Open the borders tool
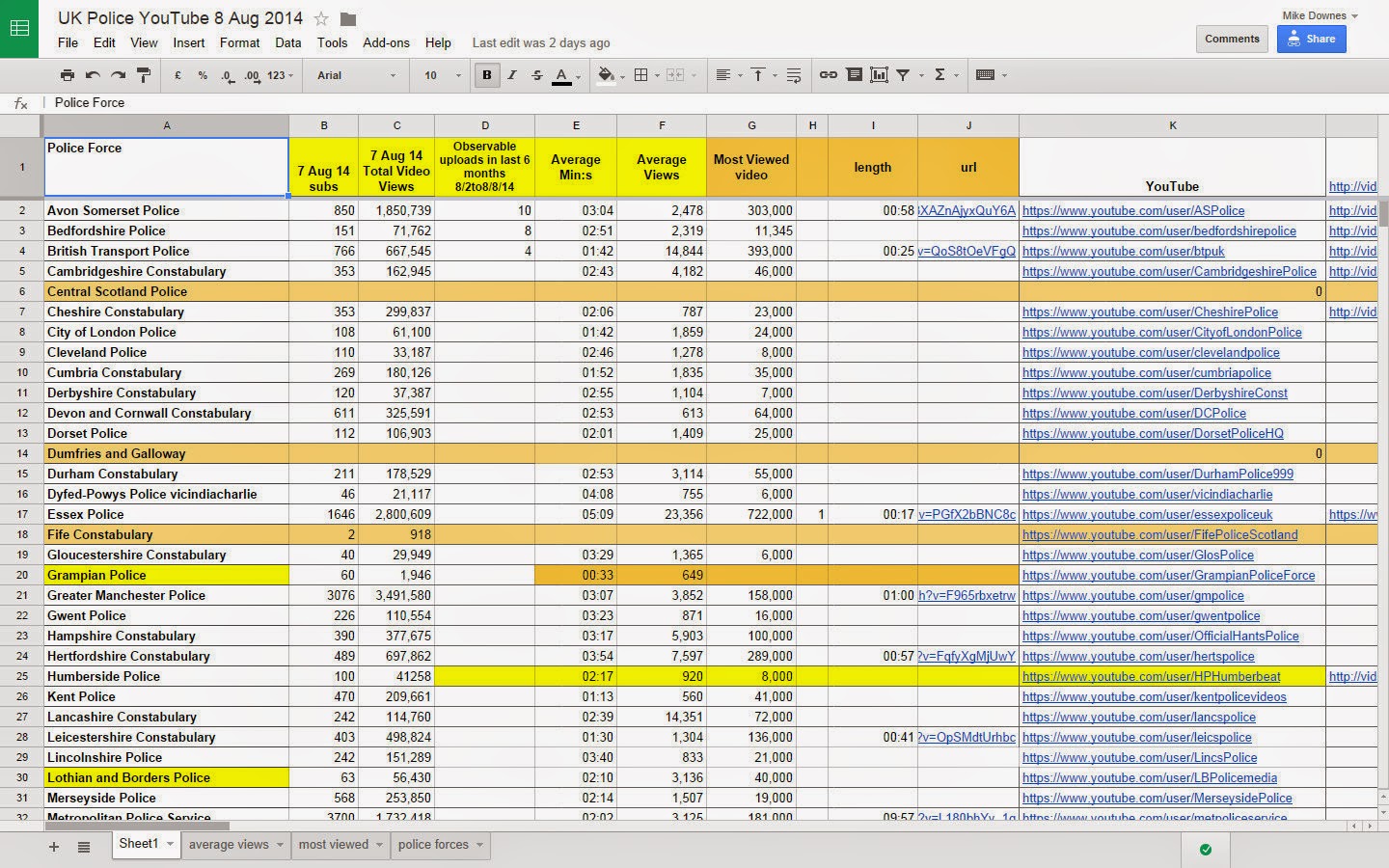The height and width of the screenshot is (868, 1389). pyautogui.click(x=645, y=75)
